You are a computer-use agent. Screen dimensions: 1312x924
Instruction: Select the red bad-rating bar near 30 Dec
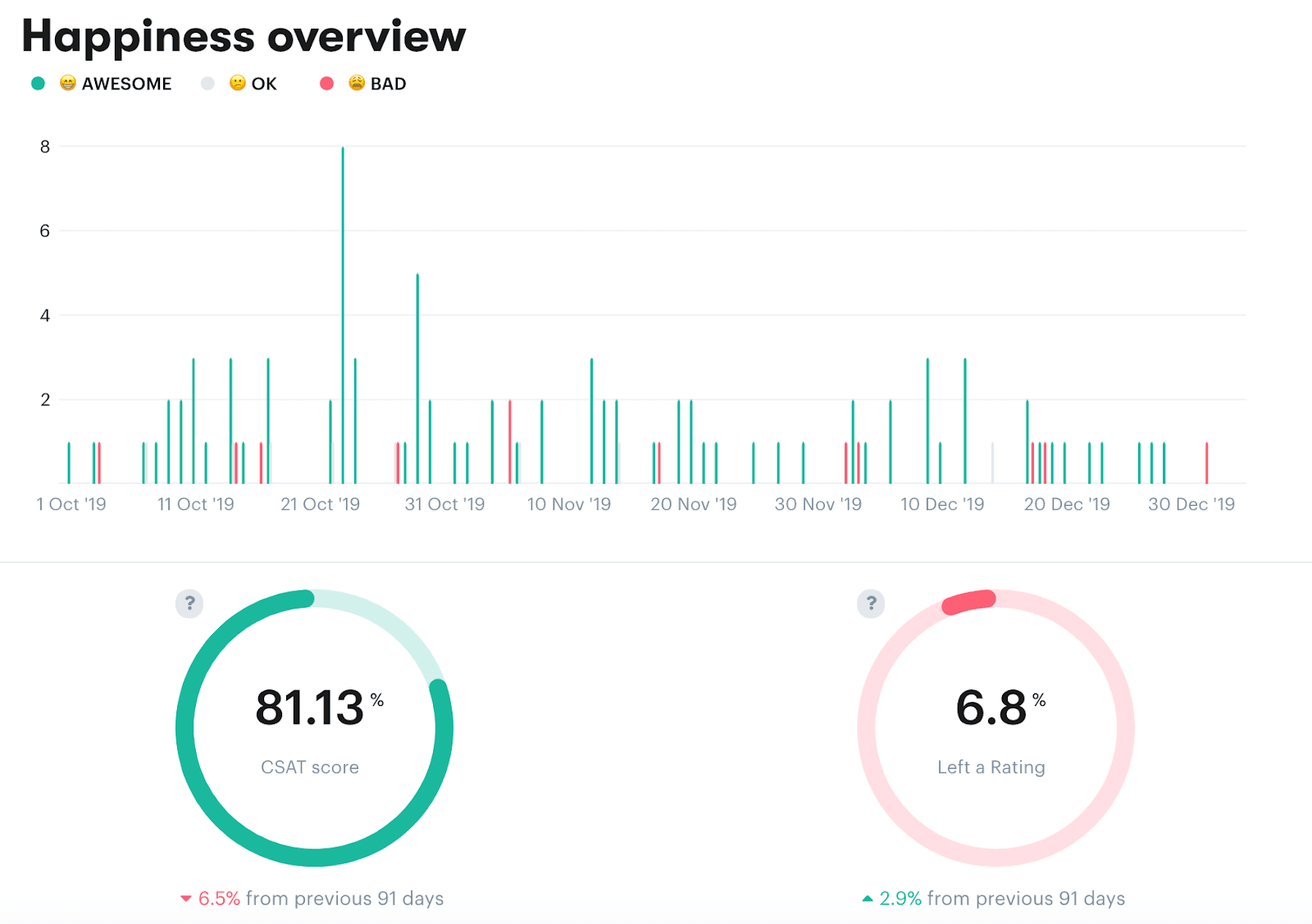click(1206, 463)
